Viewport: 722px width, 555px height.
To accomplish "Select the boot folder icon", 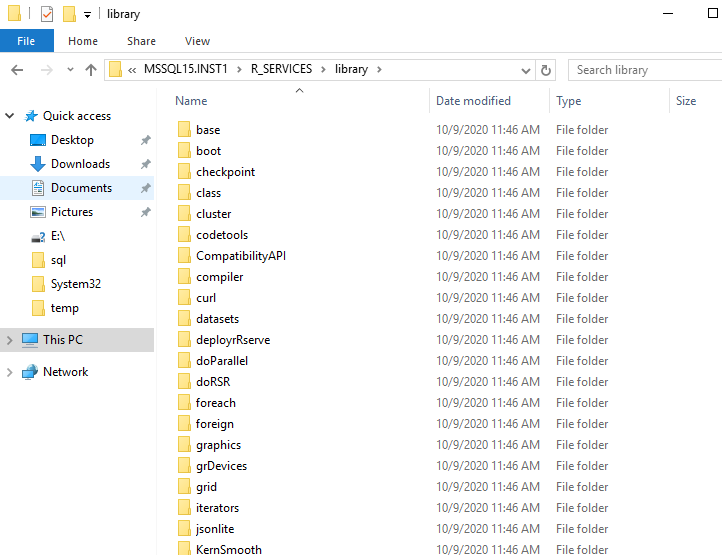I will click(x=184, y=151).
